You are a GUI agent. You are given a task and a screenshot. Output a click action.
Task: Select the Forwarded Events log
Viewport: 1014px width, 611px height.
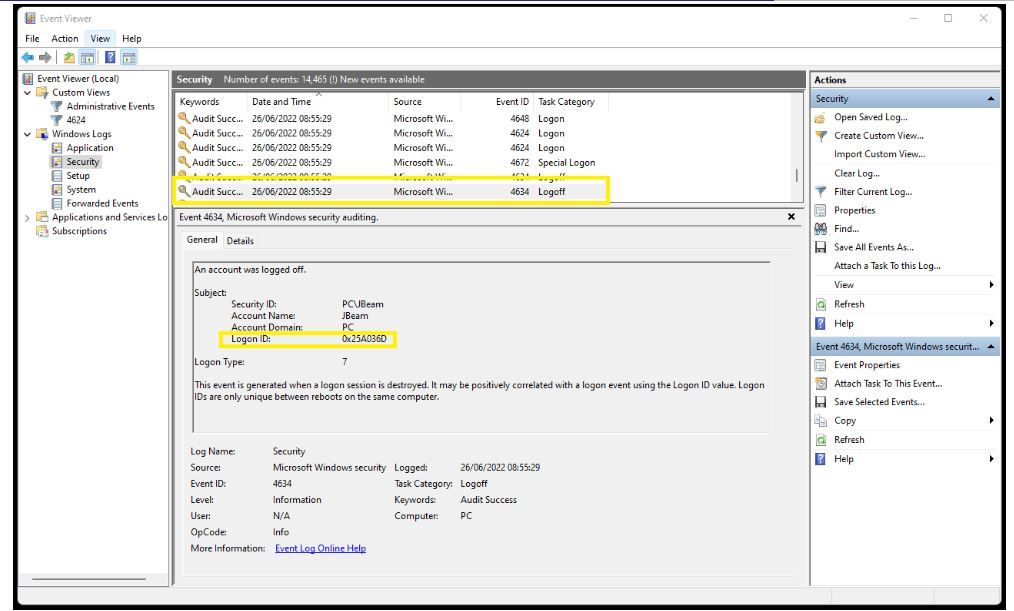pyautogui.click(x=102, y=204)
